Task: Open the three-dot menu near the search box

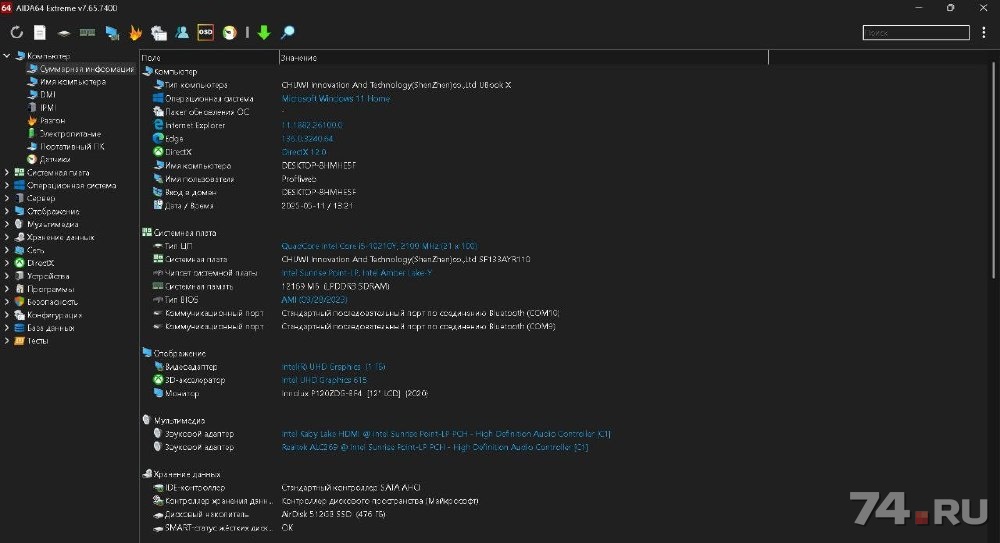Action: click(984, 33)
